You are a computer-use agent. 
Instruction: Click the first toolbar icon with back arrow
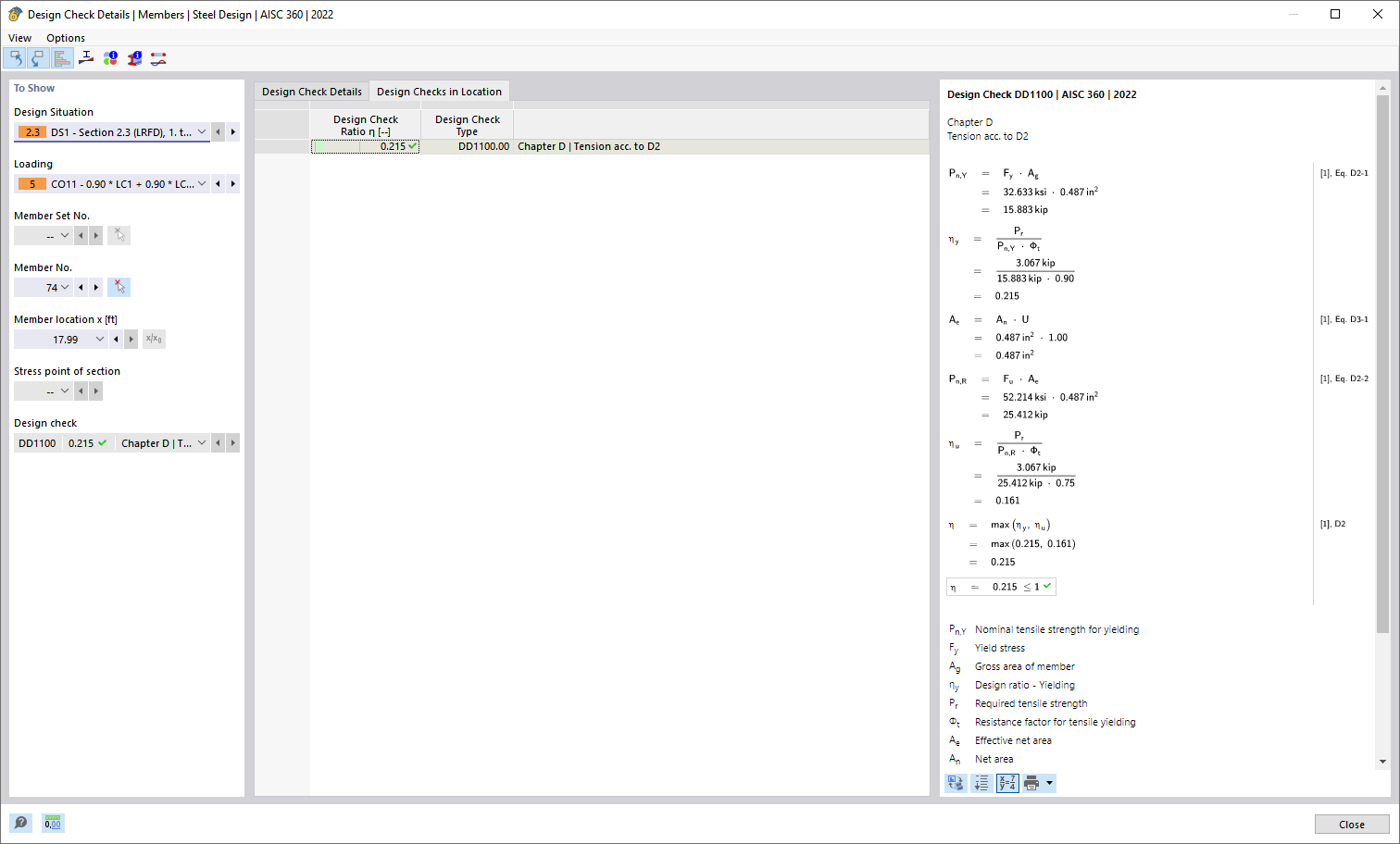click(x=15, y=58)
